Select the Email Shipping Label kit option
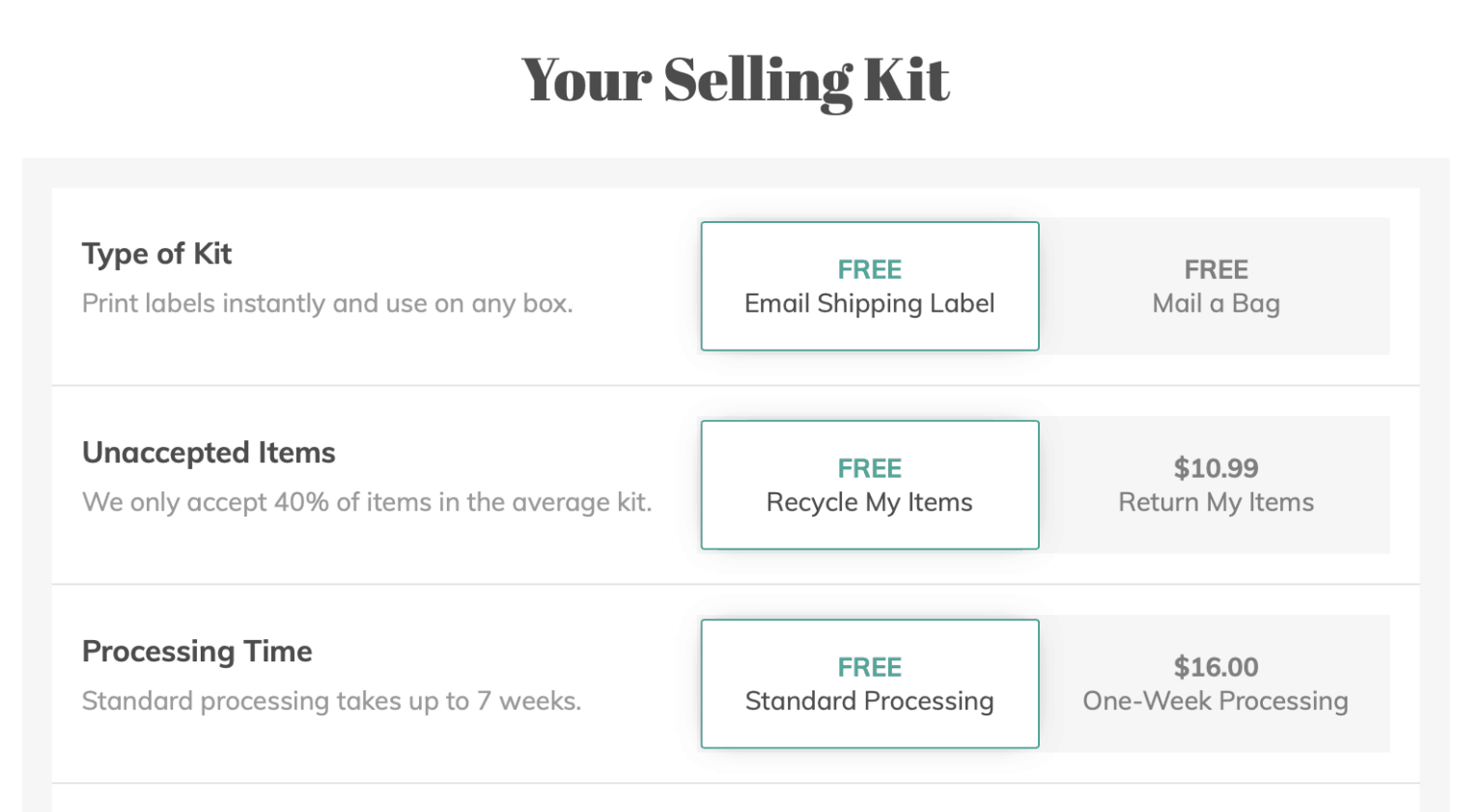The image size is (1483, 812). (870, 286)
